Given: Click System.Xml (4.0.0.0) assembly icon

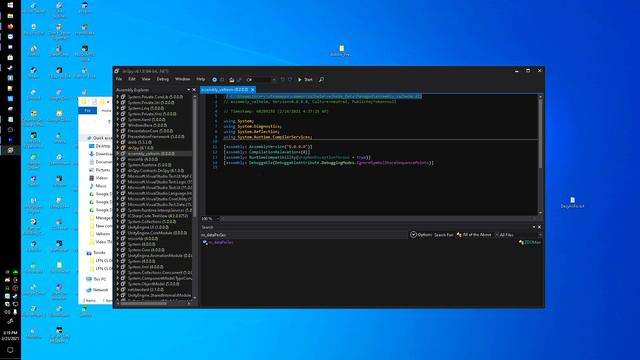Looking at the screenshot, I should pos(123,267).
